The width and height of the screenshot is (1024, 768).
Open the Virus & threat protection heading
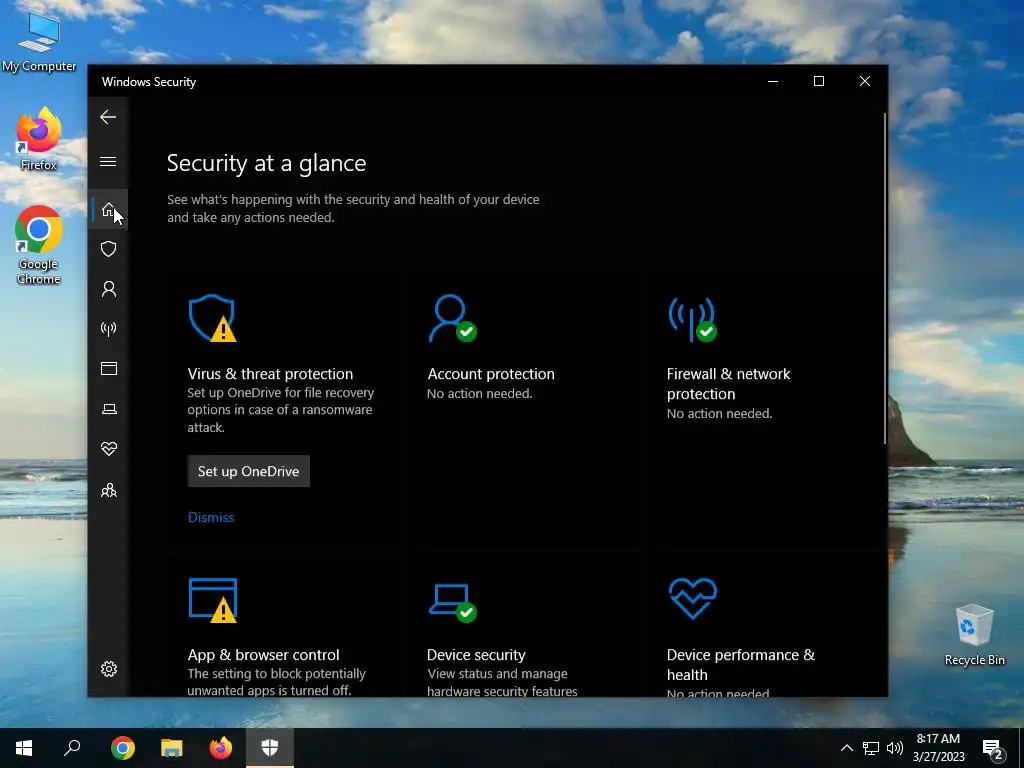point(270,374)
